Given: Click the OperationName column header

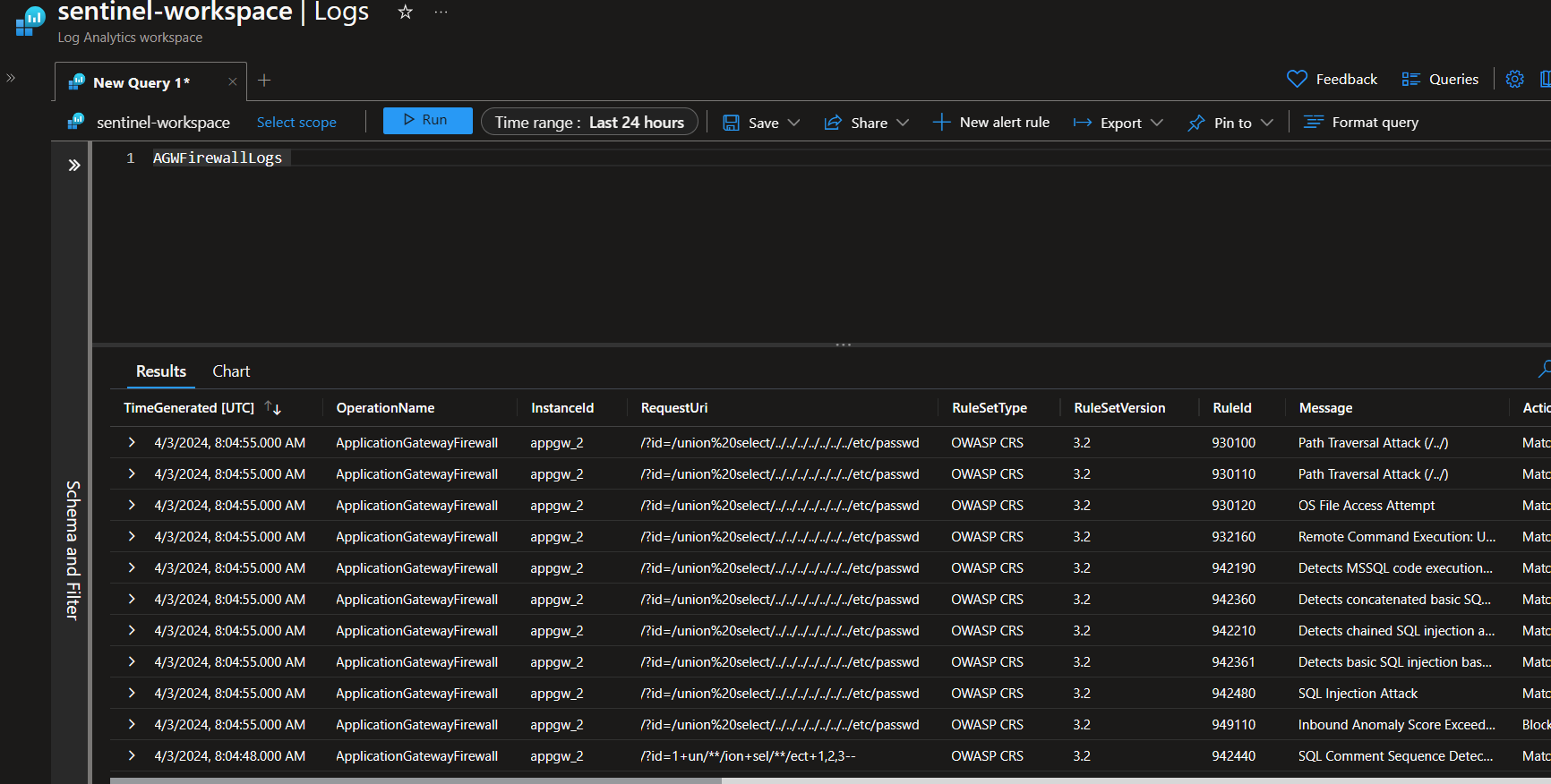Looking at the screenshot, I should [385, 407].
